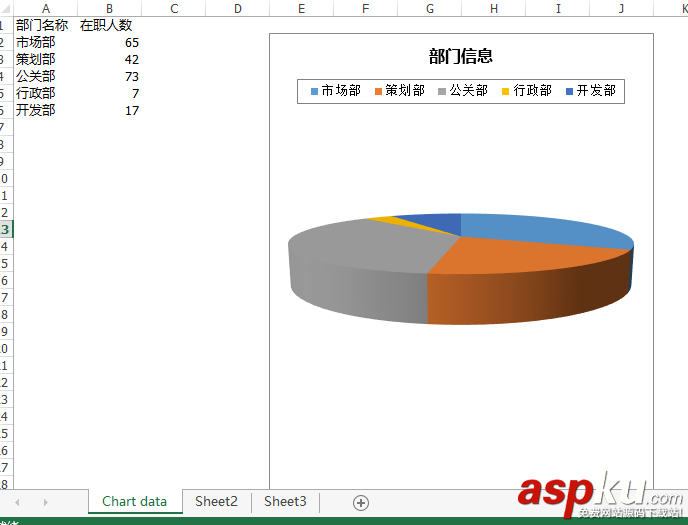Select cell containing 开发部 in column A
The width and height of the screenshot is (688, 525).
(46, 110)
